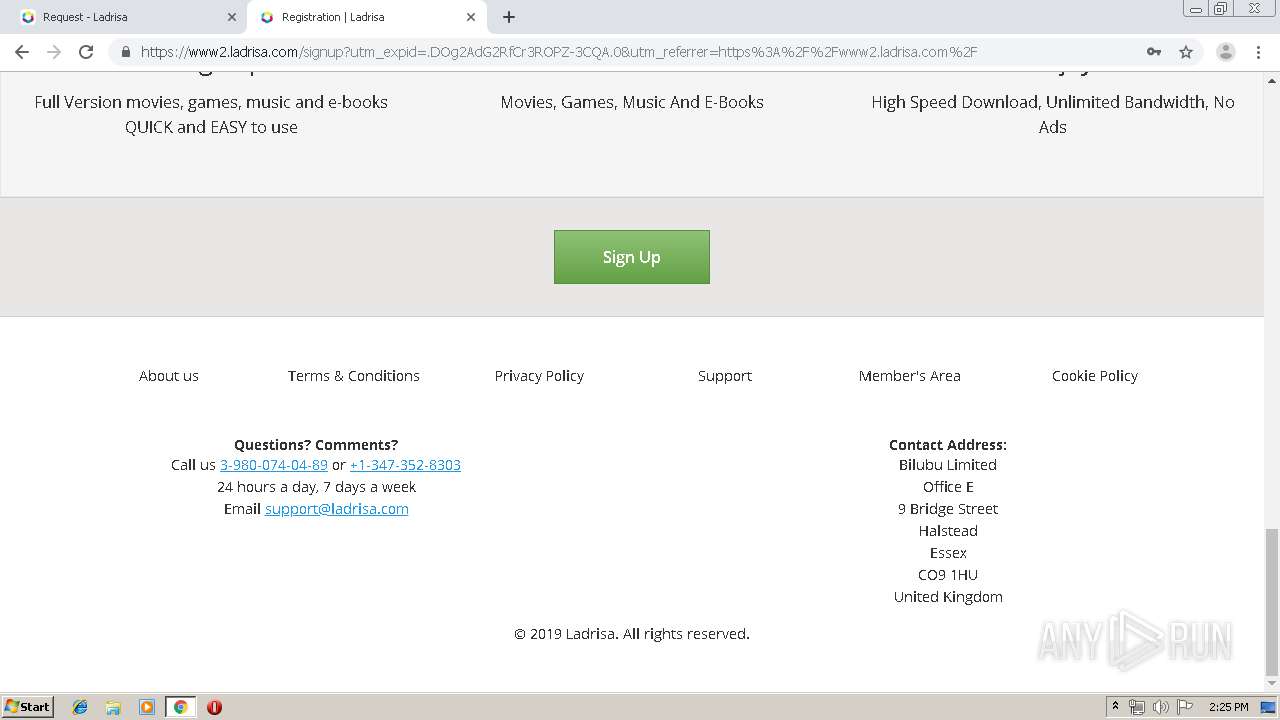This screenshot has width=1280, height=720.
Task: Open the network tray icon
Action: 1137,707
